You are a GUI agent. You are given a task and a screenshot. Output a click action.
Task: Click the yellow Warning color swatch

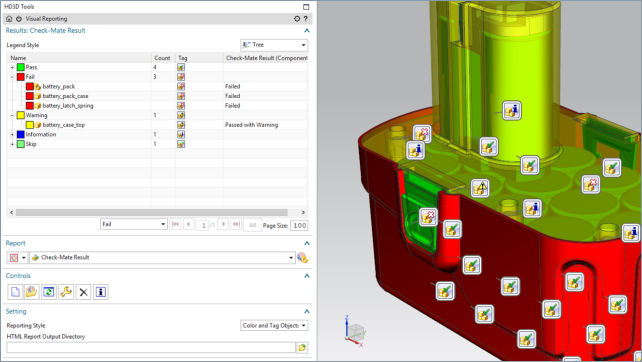tap(21, 115)
